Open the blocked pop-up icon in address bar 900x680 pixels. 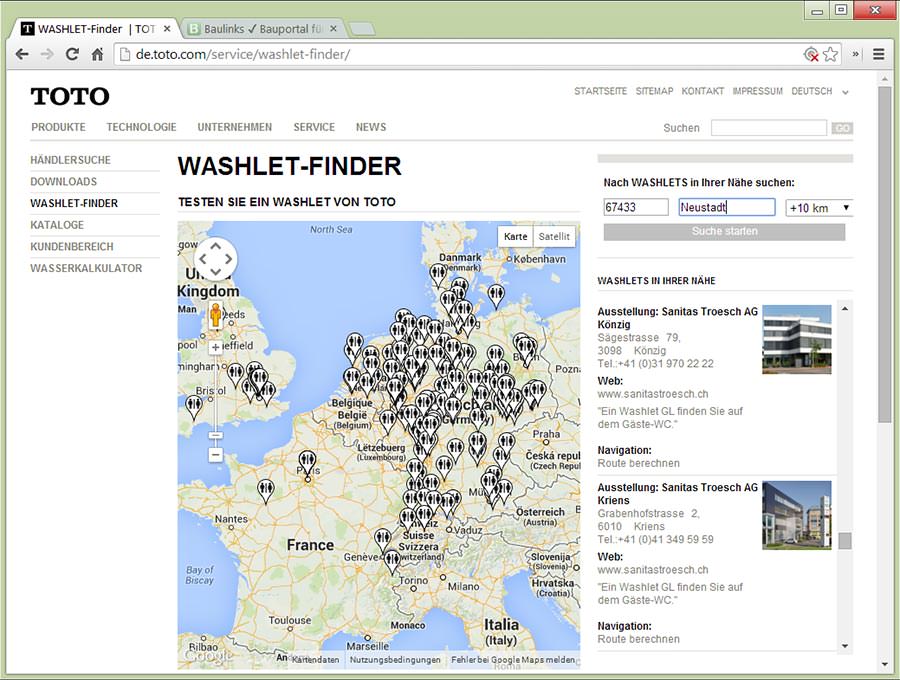tap(811, 55)
